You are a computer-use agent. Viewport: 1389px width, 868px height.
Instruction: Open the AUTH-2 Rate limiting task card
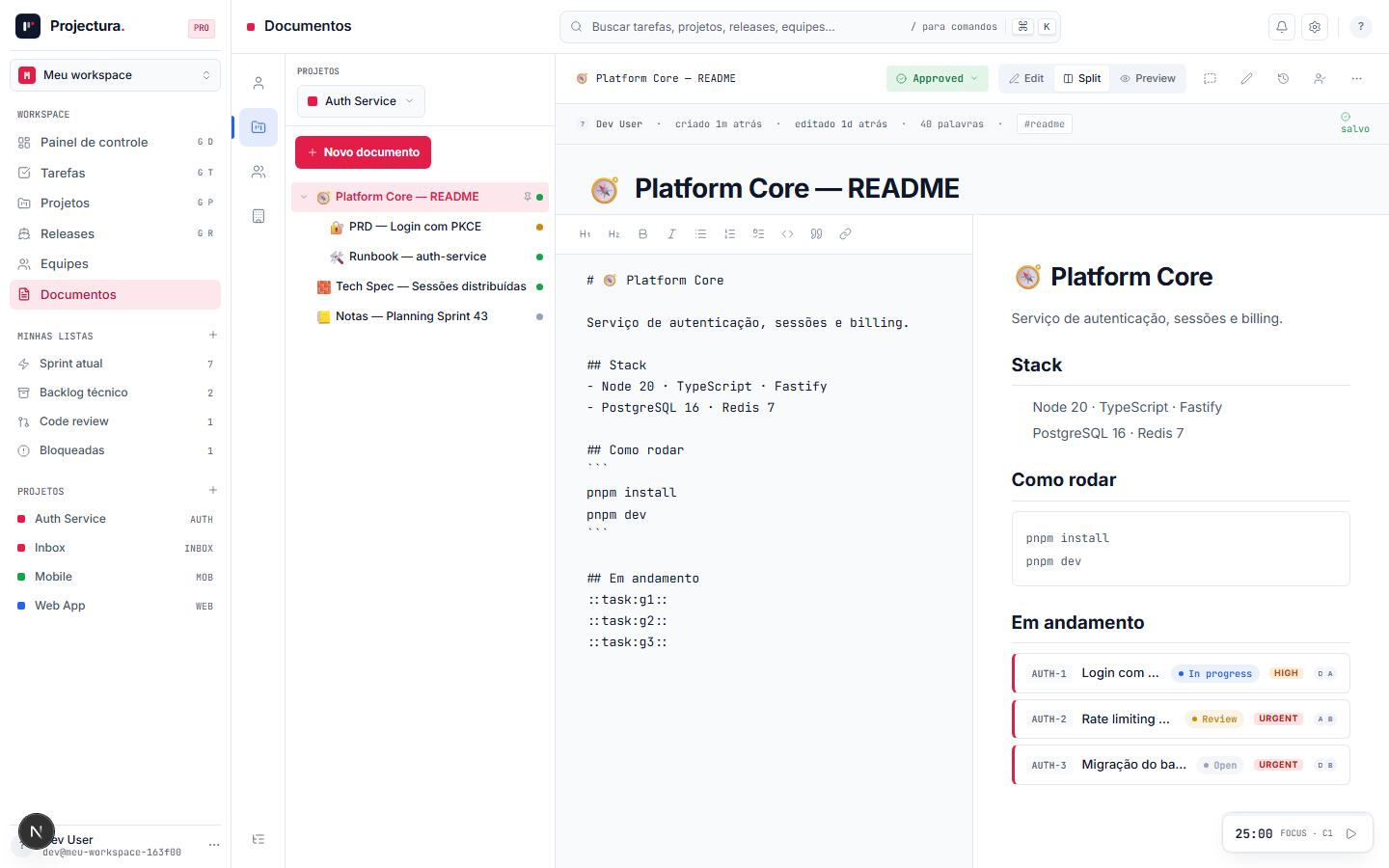tap(1181, 719)
